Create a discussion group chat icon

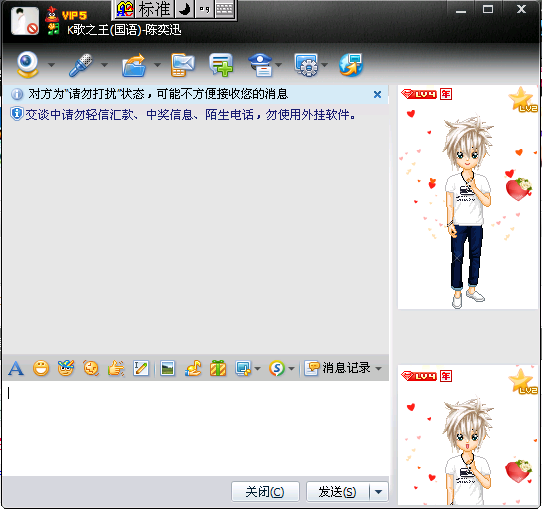point(221,65)
